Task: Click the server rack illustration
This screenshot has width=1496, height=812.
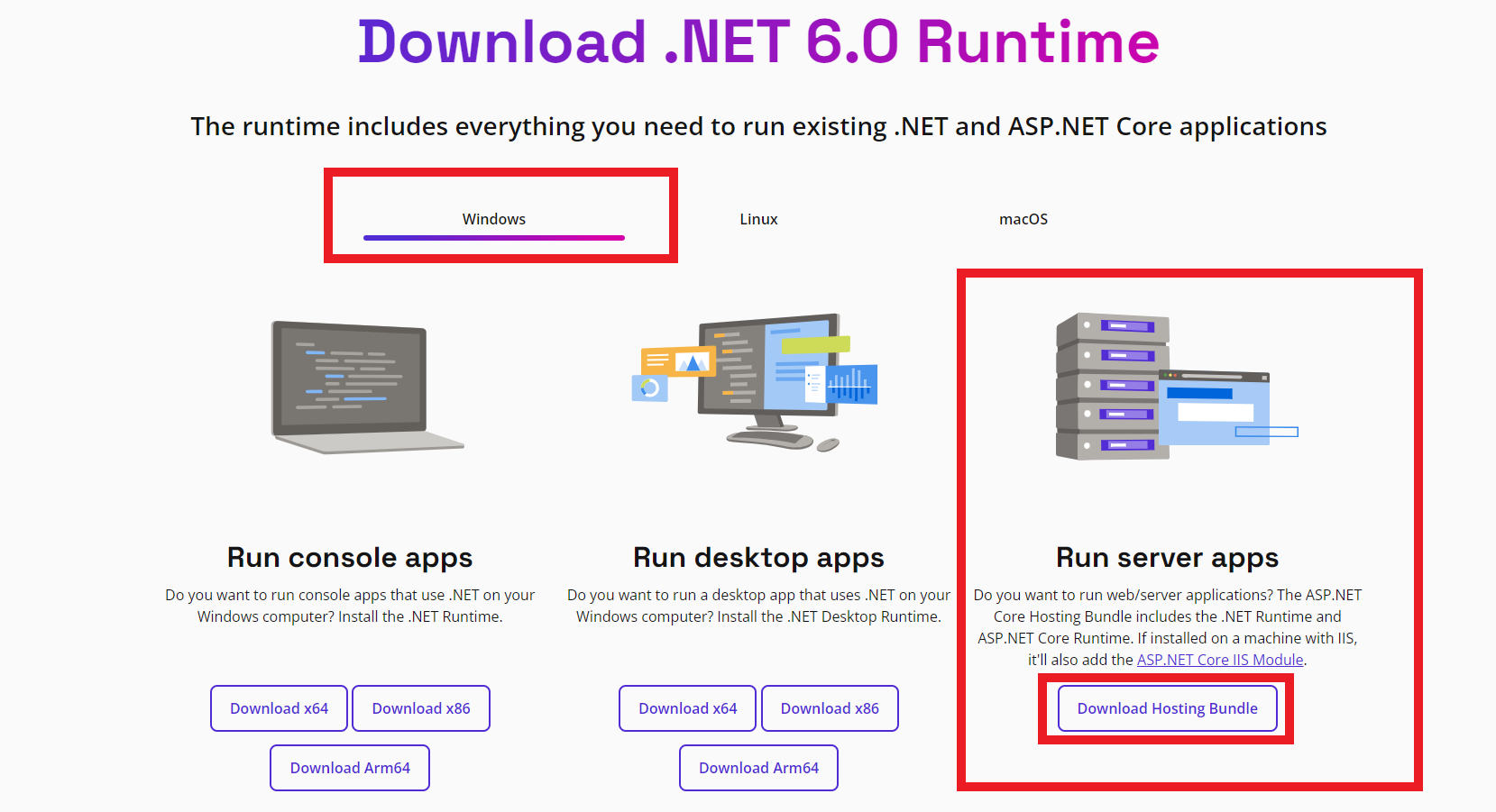Action: coord(1177,387)
